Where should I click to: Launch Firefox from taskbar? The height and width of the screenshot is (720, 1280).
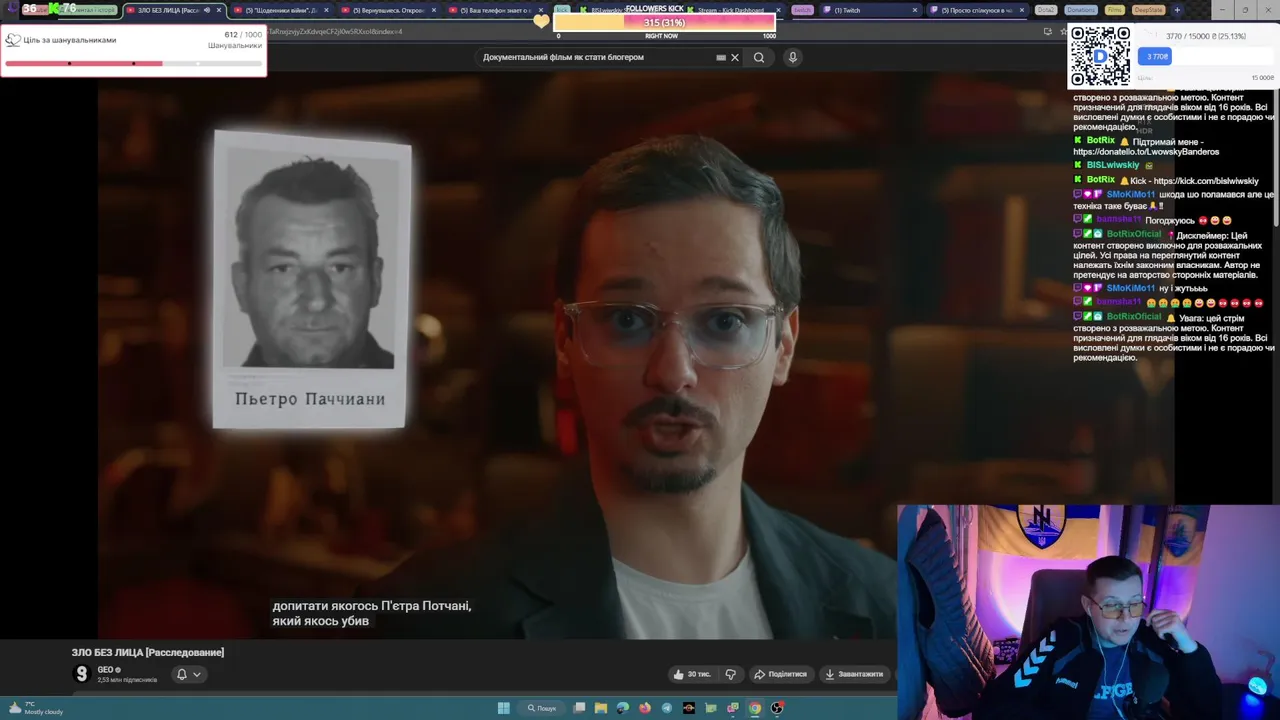(x=645, y=708)
